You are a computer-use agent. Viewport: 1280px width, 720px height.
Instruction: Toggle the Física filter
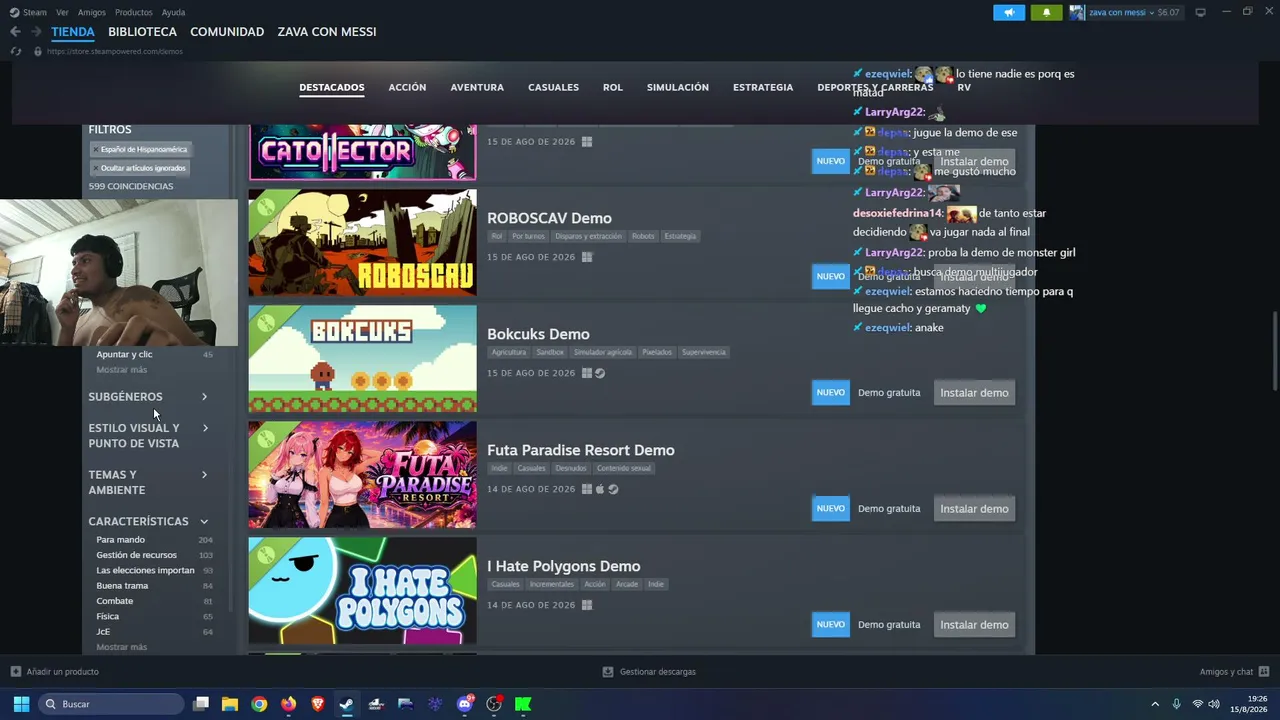154,616
